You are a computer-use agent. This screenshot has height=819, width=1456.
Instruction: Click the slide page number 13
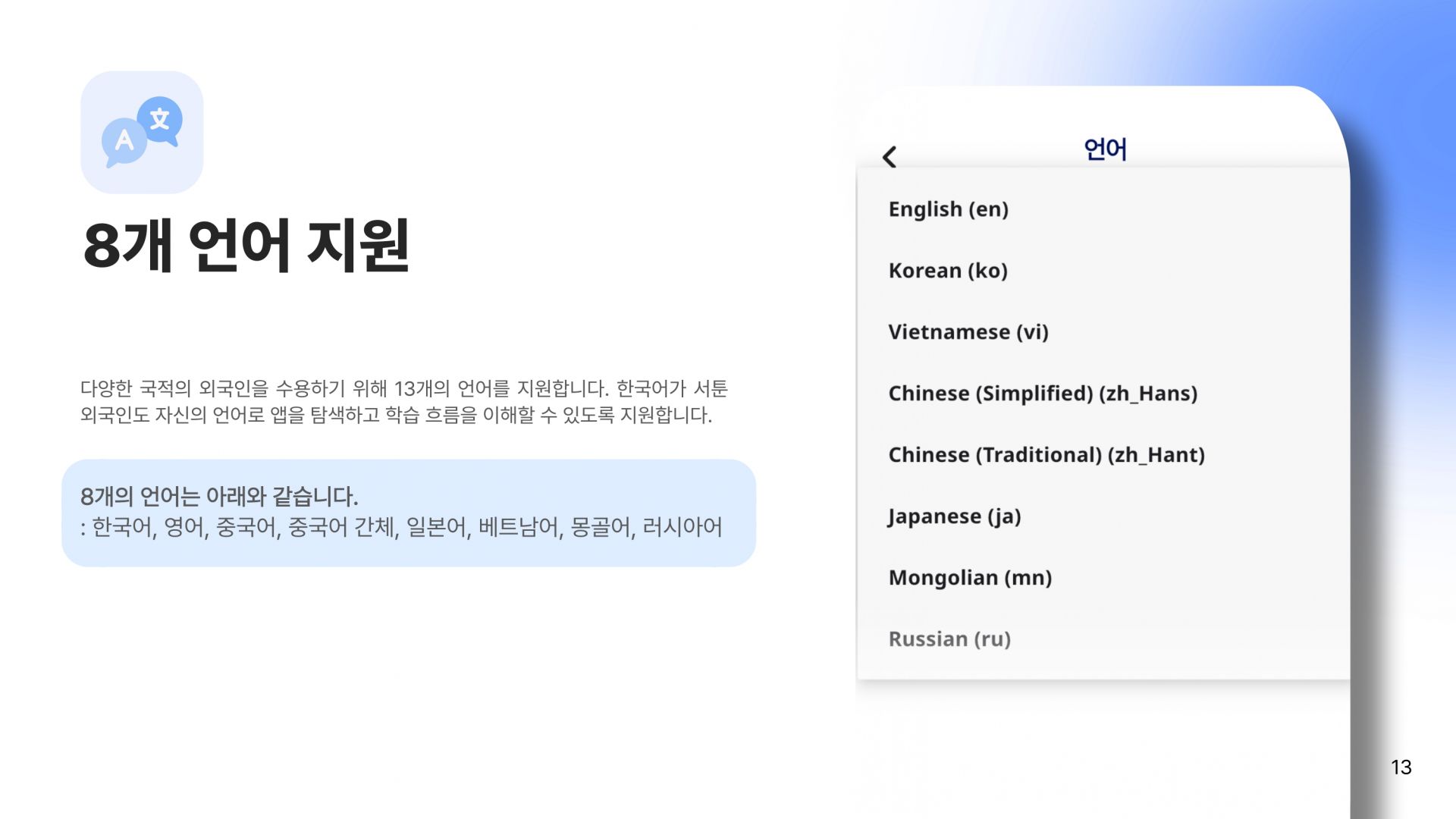pos(1401,767)
